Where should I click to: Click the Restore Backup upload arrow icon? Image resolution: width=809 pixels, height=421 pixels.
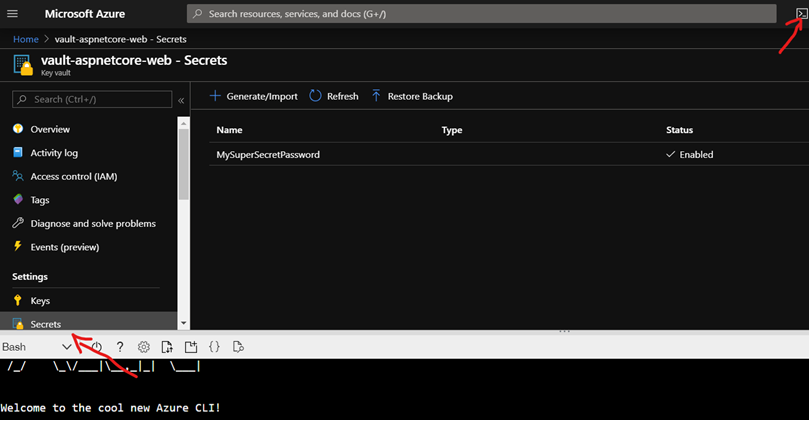[376, 96]
